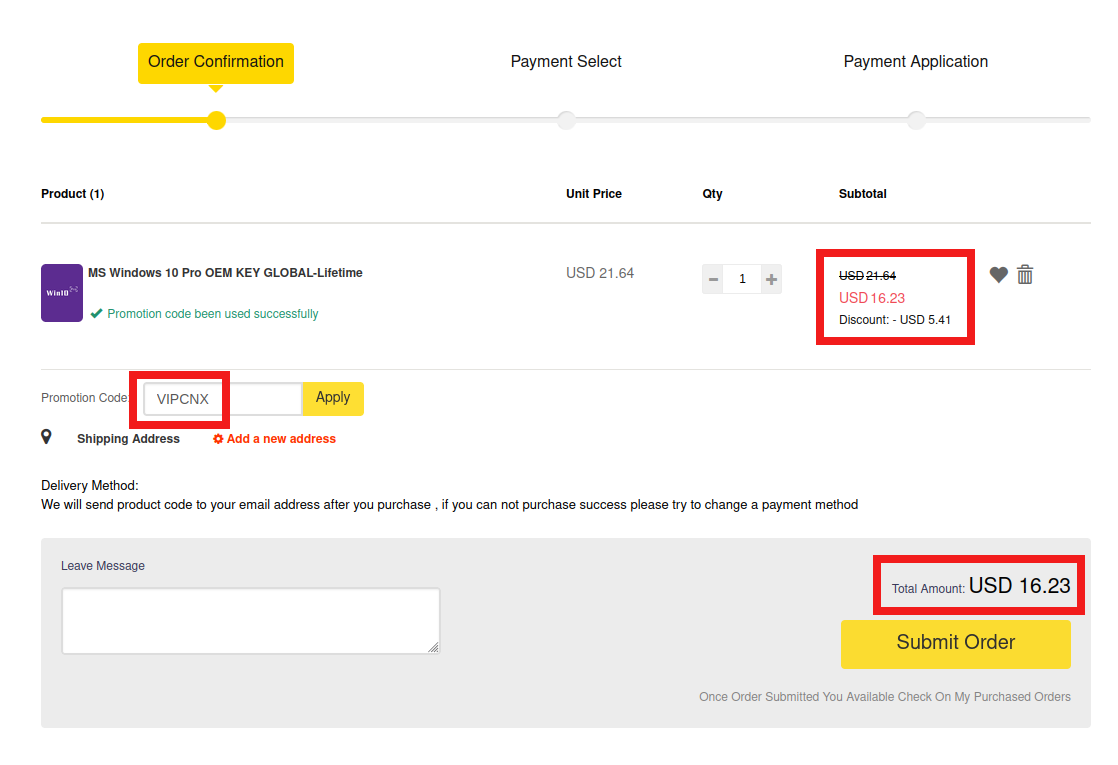Click the Qty column header
This screenshot has height=765, width=1118.
coord(712,194)
